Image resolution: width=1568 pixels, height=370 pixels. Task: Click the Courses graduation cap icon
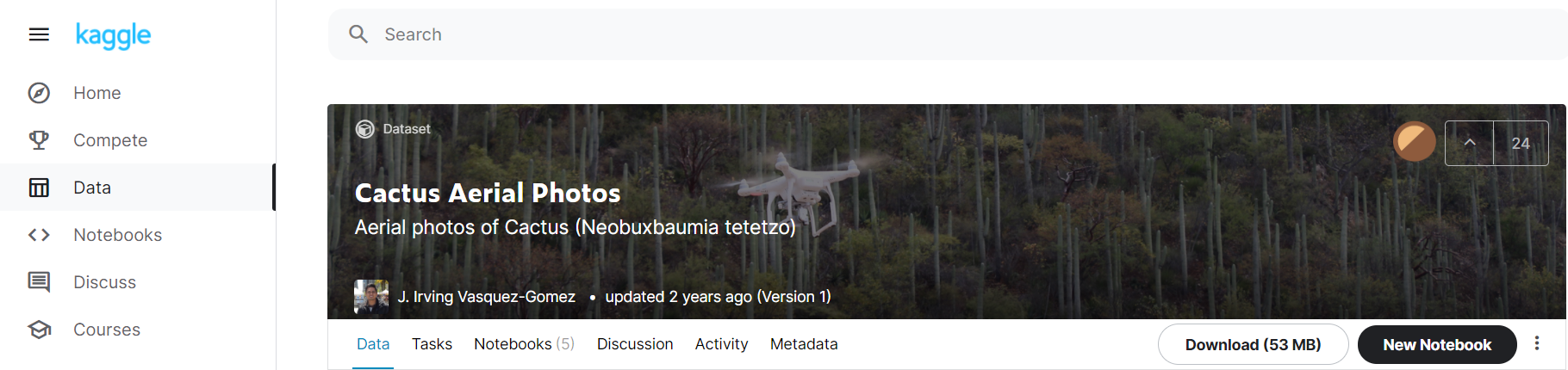coord(39,330)
